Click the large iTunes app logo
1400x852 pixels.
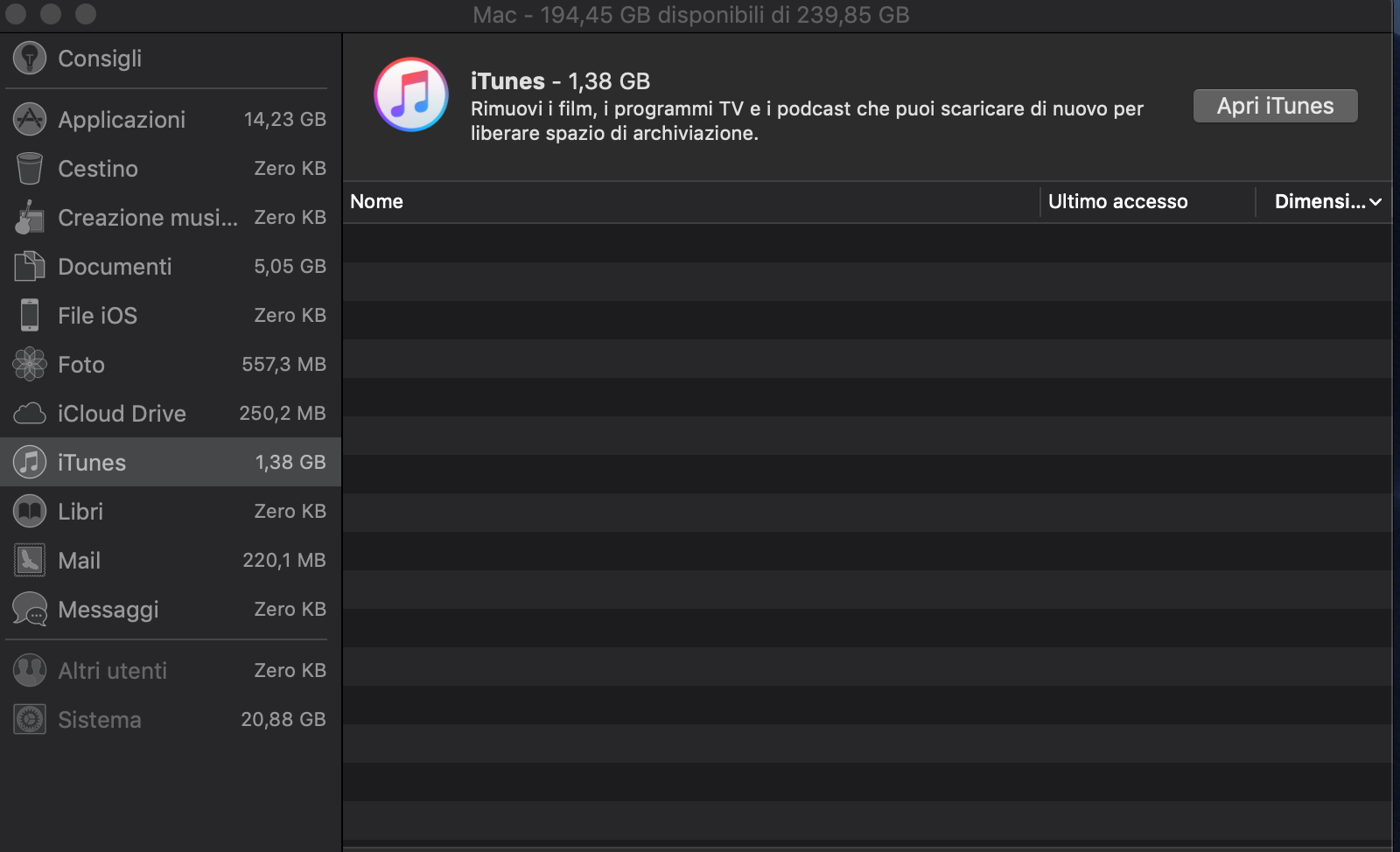point(411,94)
